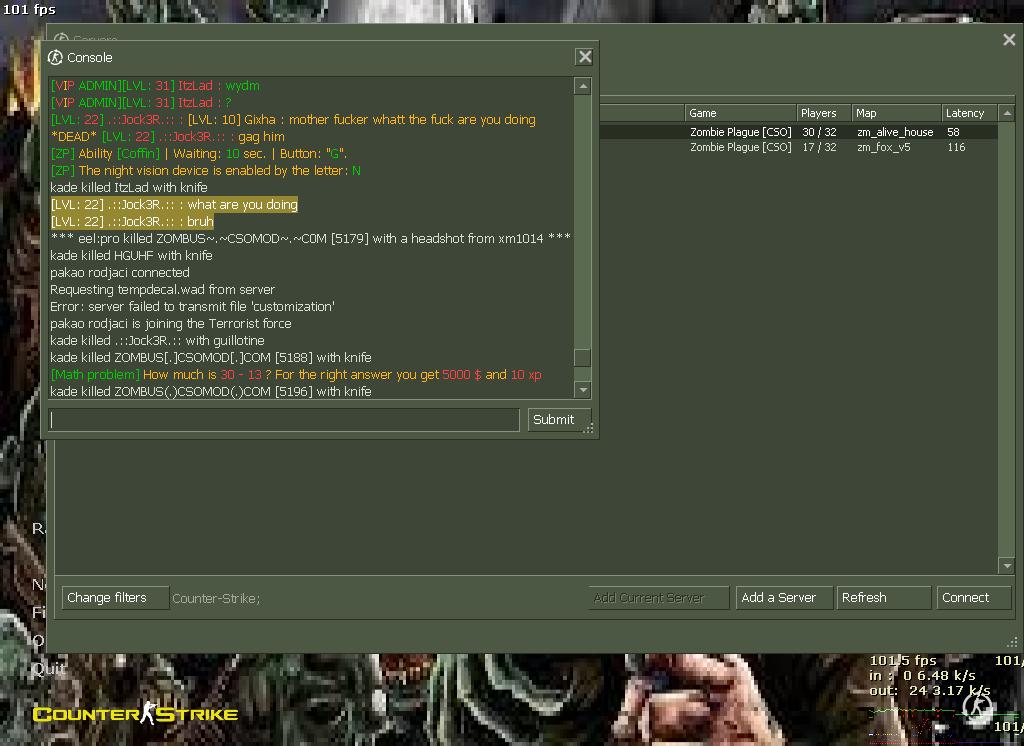Focus the console command input field
Screen dimensions: 1024x746
(284, 420)
